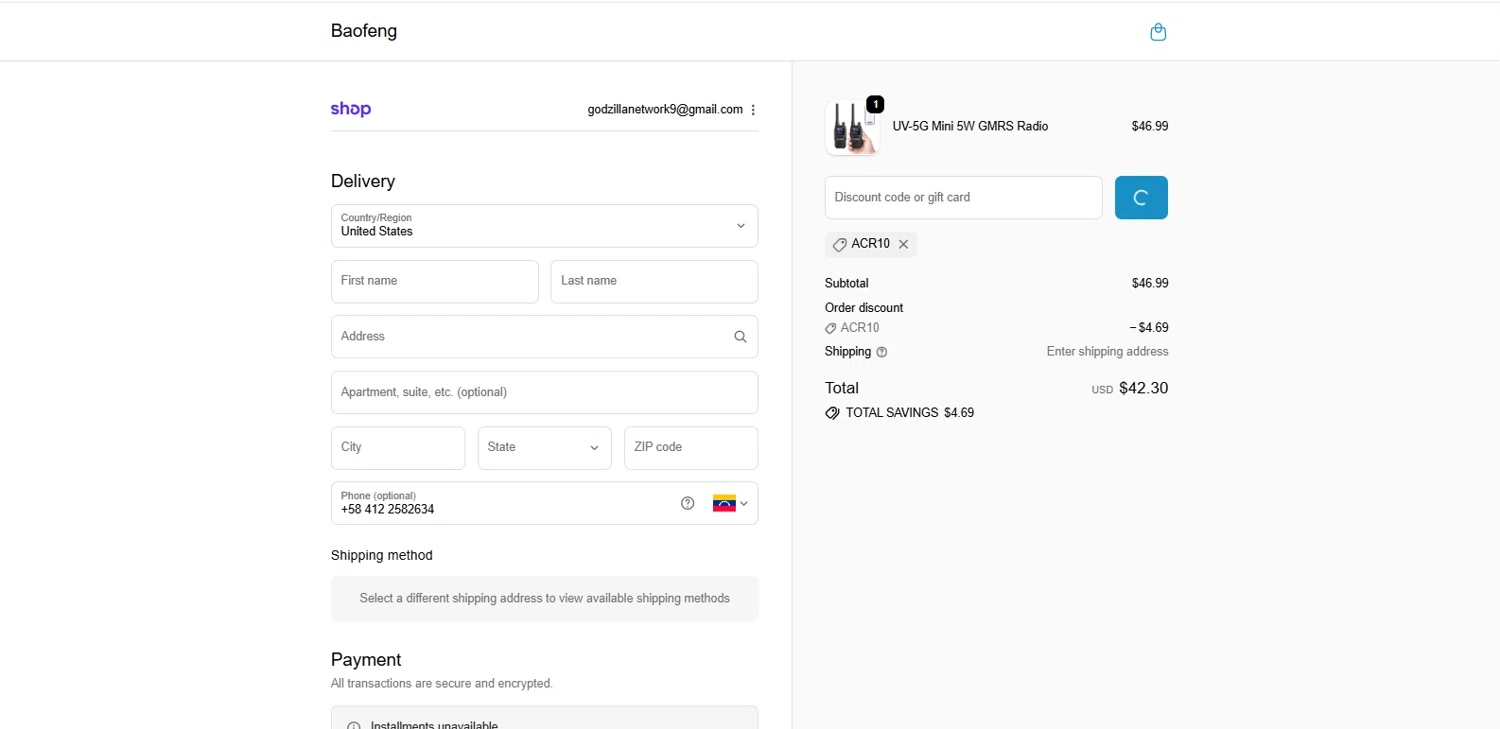The width and height of the screenshot is (1500, 729).
Task: Click the shipping methods unavailable notice
Action: pos(544,599)
